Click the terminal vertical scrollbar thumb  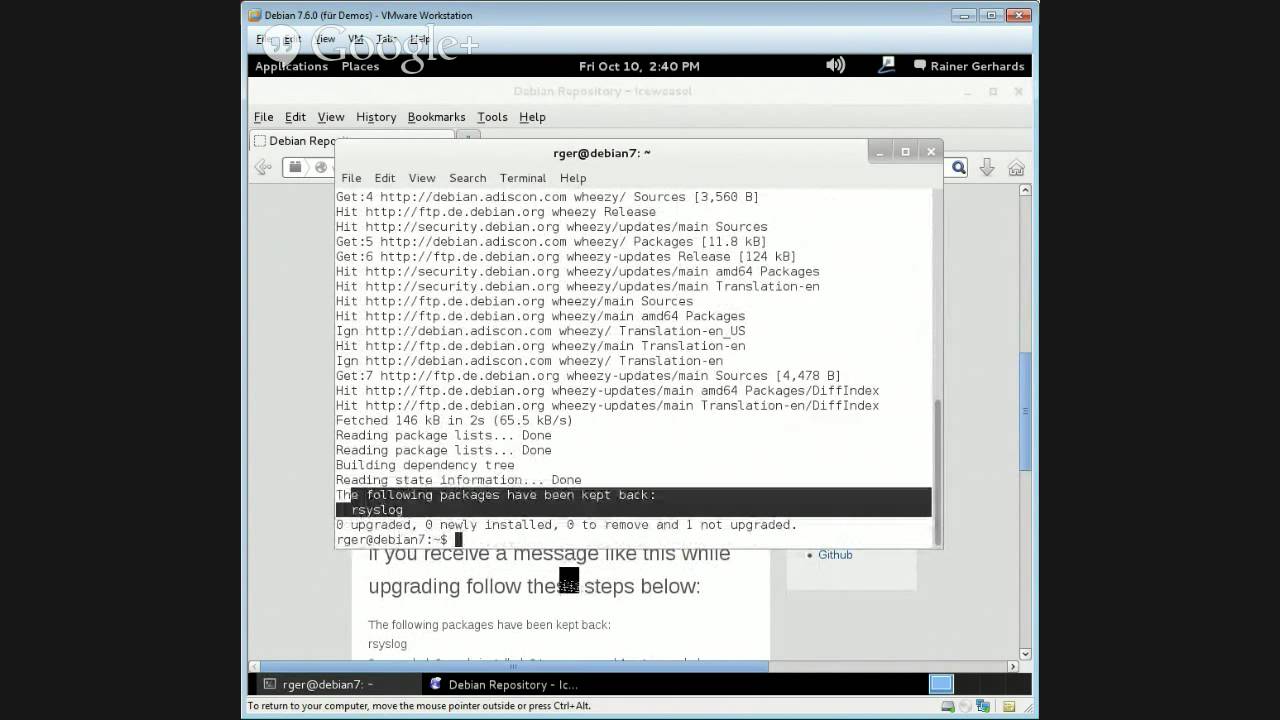pyautogui.click(x=937, y=470)
